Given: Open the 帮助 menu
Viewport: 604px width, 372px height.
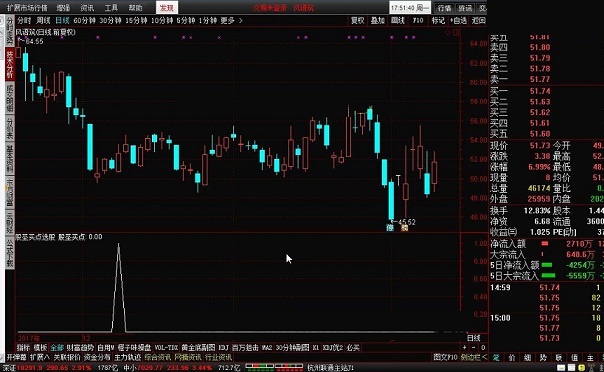Looking at the screenshot, I should coord(135,7).
